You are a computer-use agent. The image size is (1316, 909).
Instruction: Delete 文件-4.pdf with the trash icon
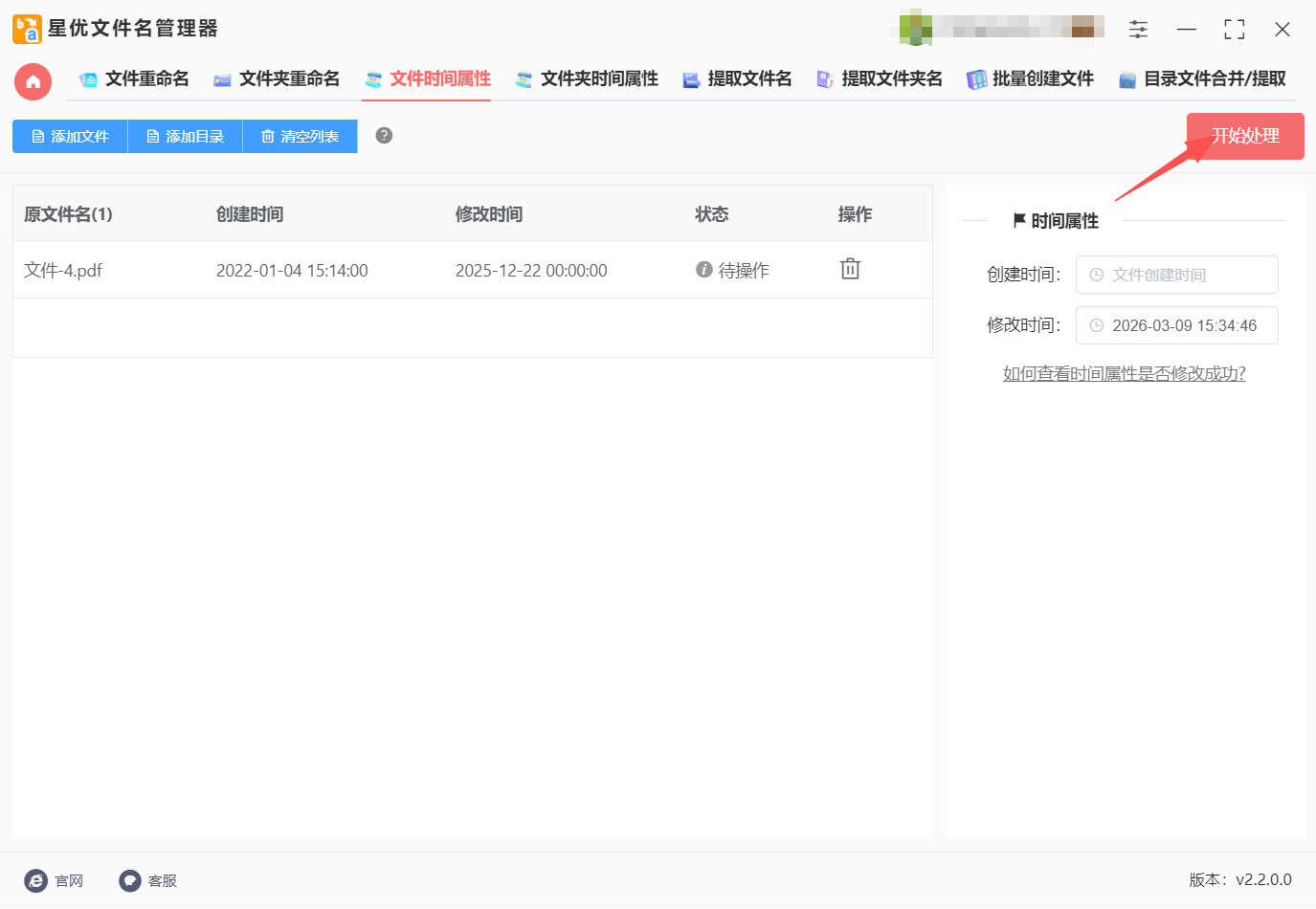coord(850,269)
